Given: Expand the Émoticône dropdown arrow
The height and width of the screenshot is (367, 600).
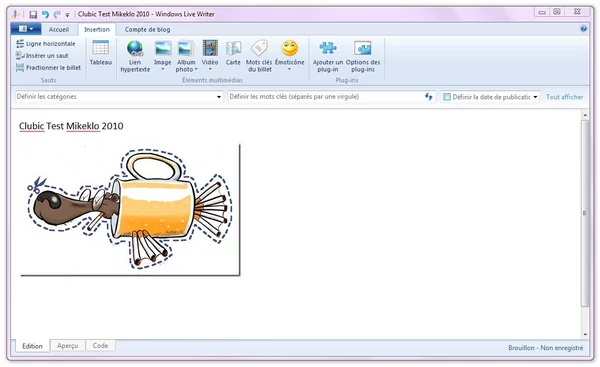Looking at the screenshot, I should (289, 69).
